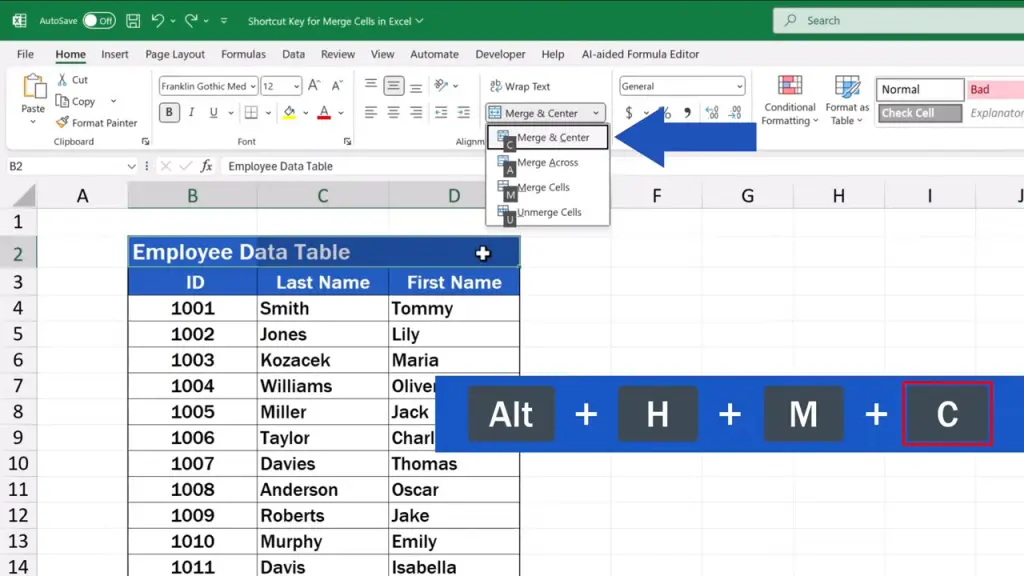Apply the Bad cell style

994,90
